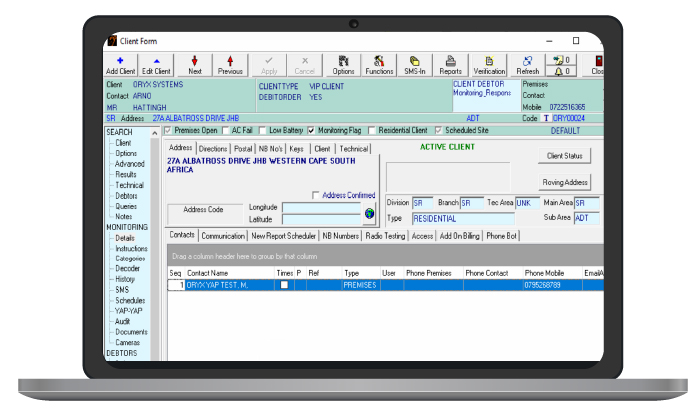This screenshot has width=700, height=414.
Task: Select Instructions under MONITORING
Action: pos(131,249)
